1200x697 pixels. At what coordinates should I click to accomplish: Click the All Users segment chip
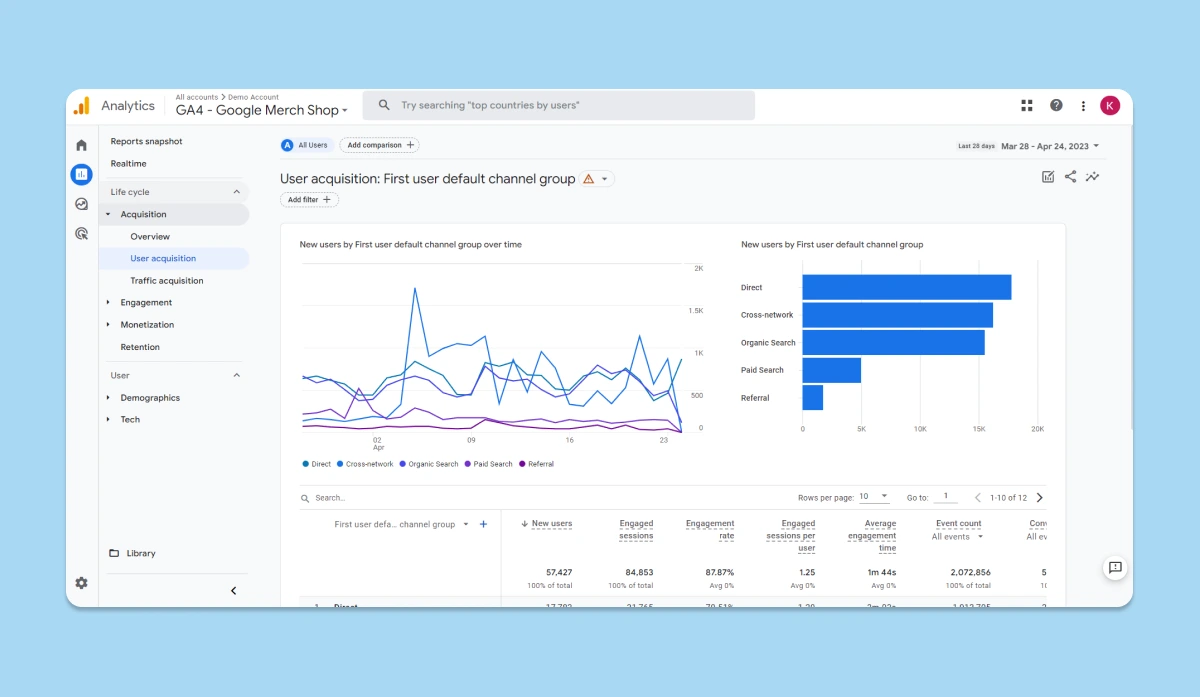tap(305, 145)
